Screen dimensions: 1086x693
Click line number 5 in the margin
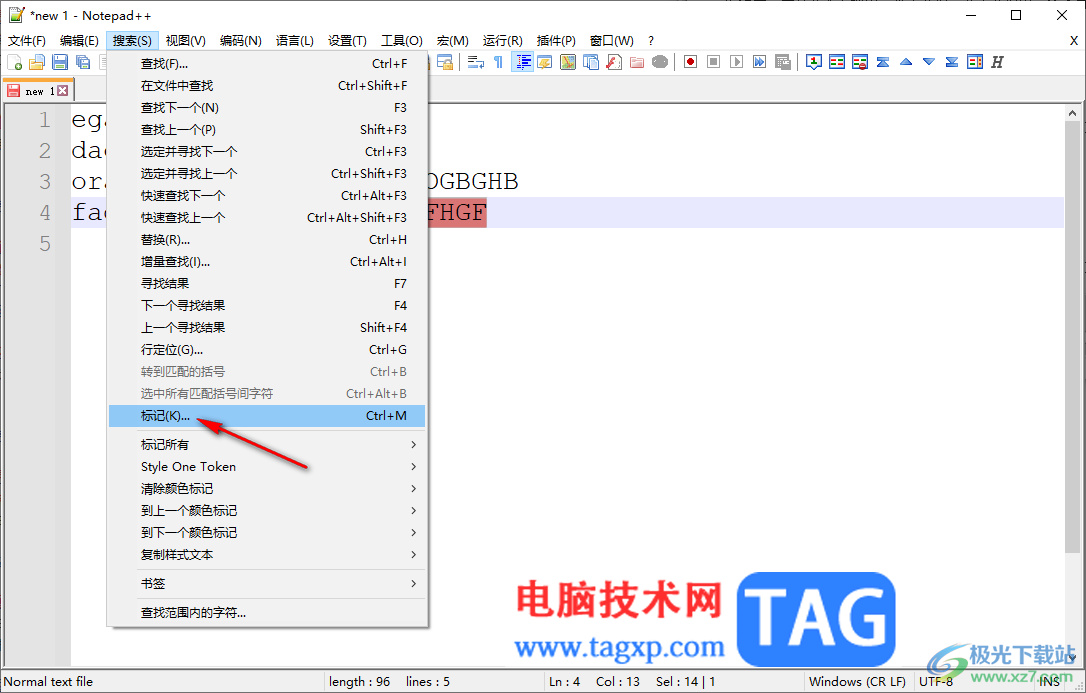[x=44, y=244]
